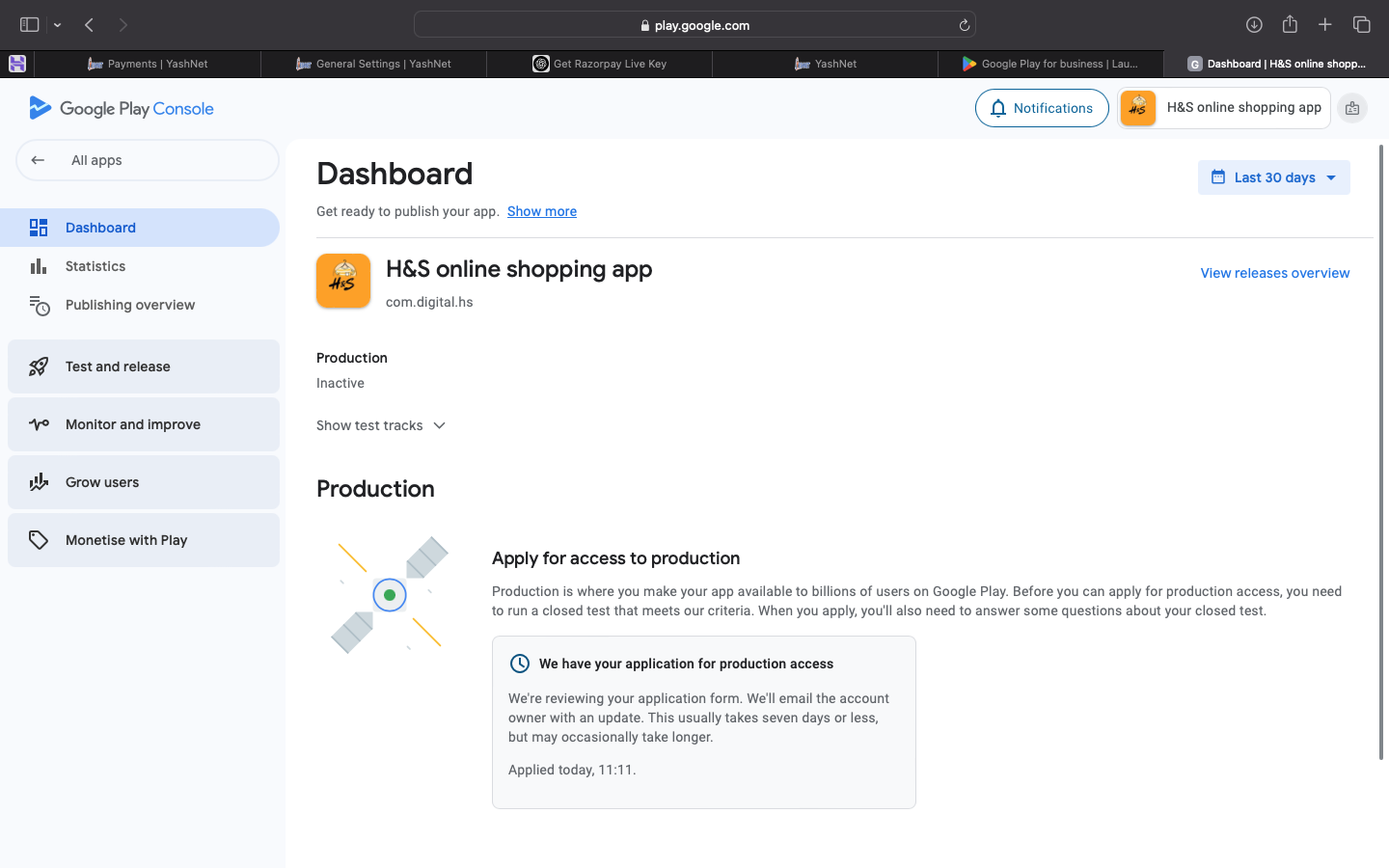Open Safari downloads icon
This screenshot has height=868, width=1389.
pos(1254,25)
